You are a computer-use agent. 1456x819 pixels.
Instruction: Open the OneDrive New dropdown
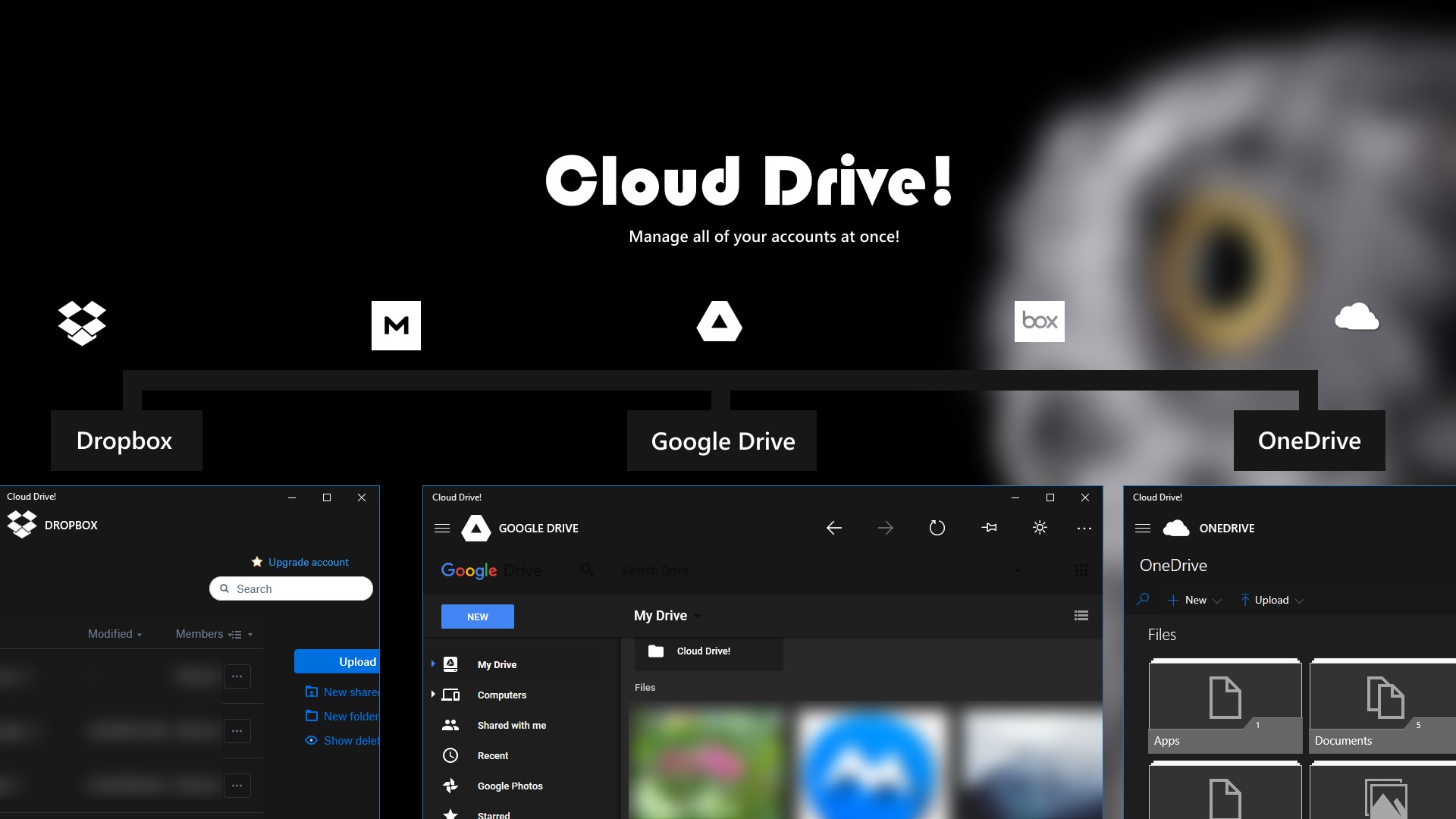[1195, 600]
